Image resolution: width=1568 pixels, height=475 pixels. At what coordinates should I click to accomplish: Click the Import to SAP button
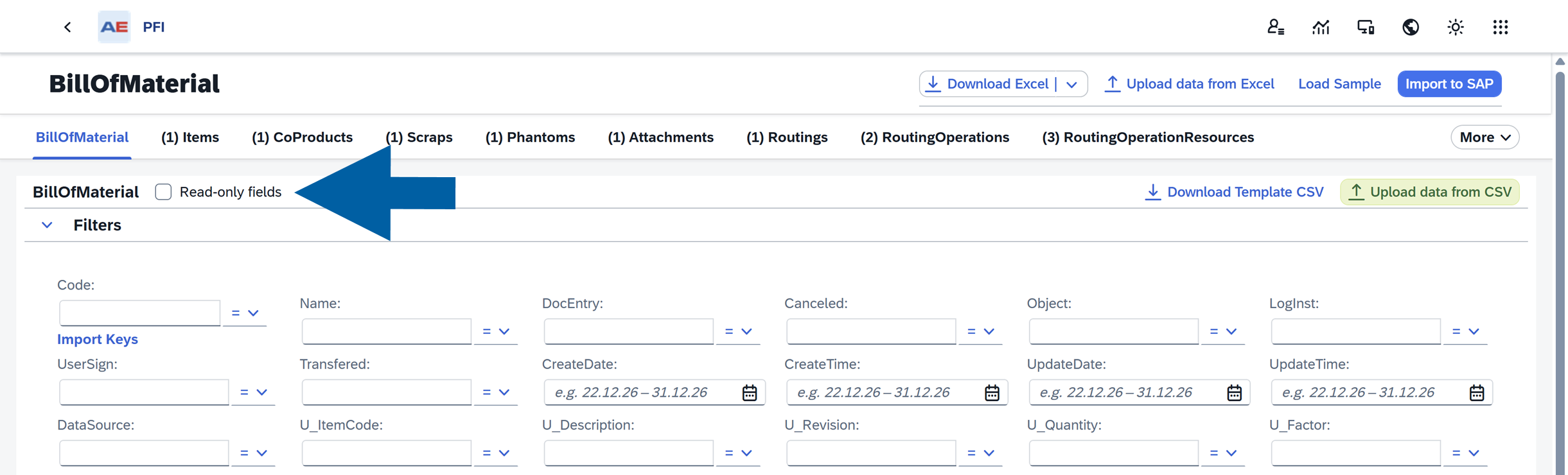pos(1449,84)
